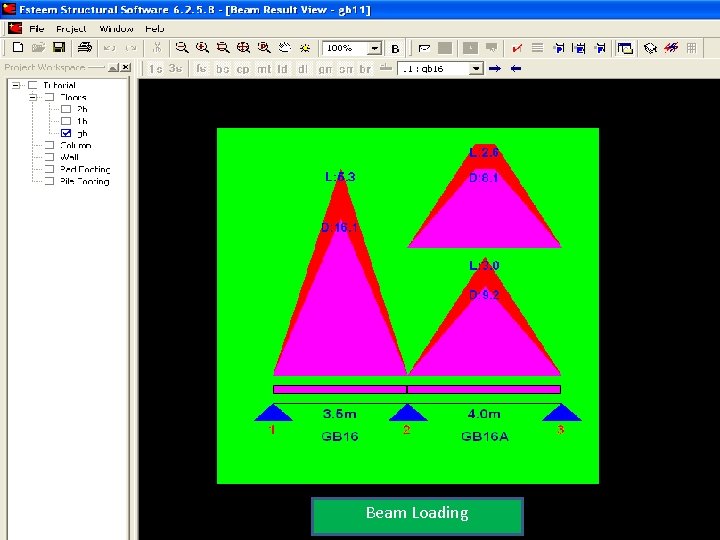The image size is (720, 540).
Task: Click the 'bc' toolbar button
Action: point(223,69)
